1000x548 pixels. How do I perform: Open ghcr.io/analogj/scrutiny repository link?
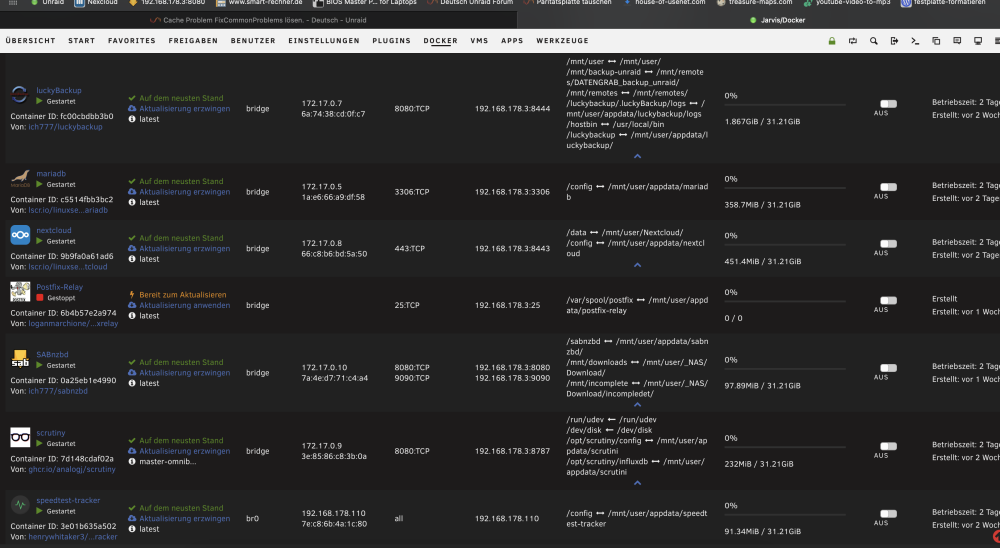click(x=72, y=469)
